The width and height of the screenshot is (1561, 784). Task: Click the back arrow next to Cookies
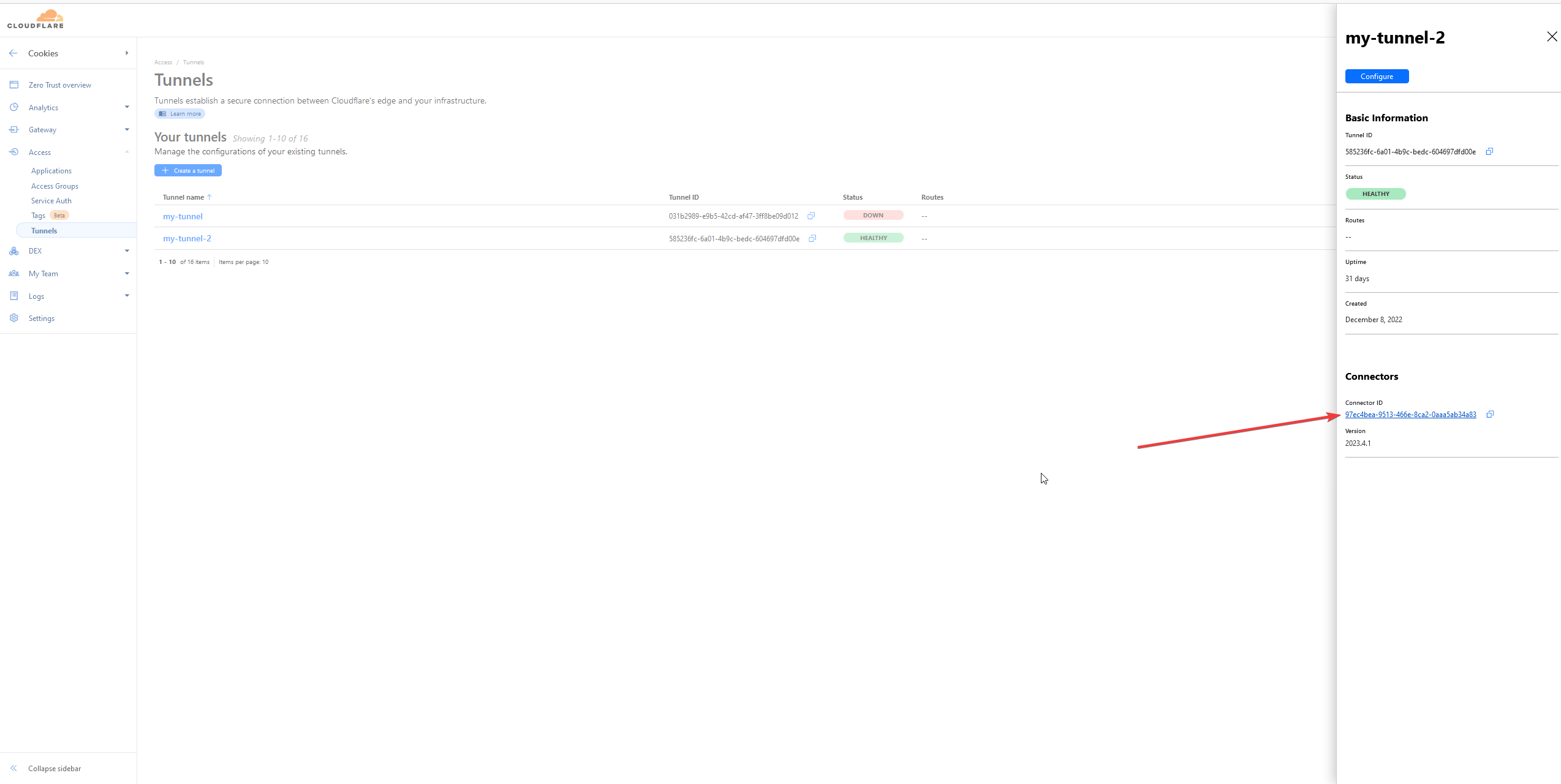point(13,53)
